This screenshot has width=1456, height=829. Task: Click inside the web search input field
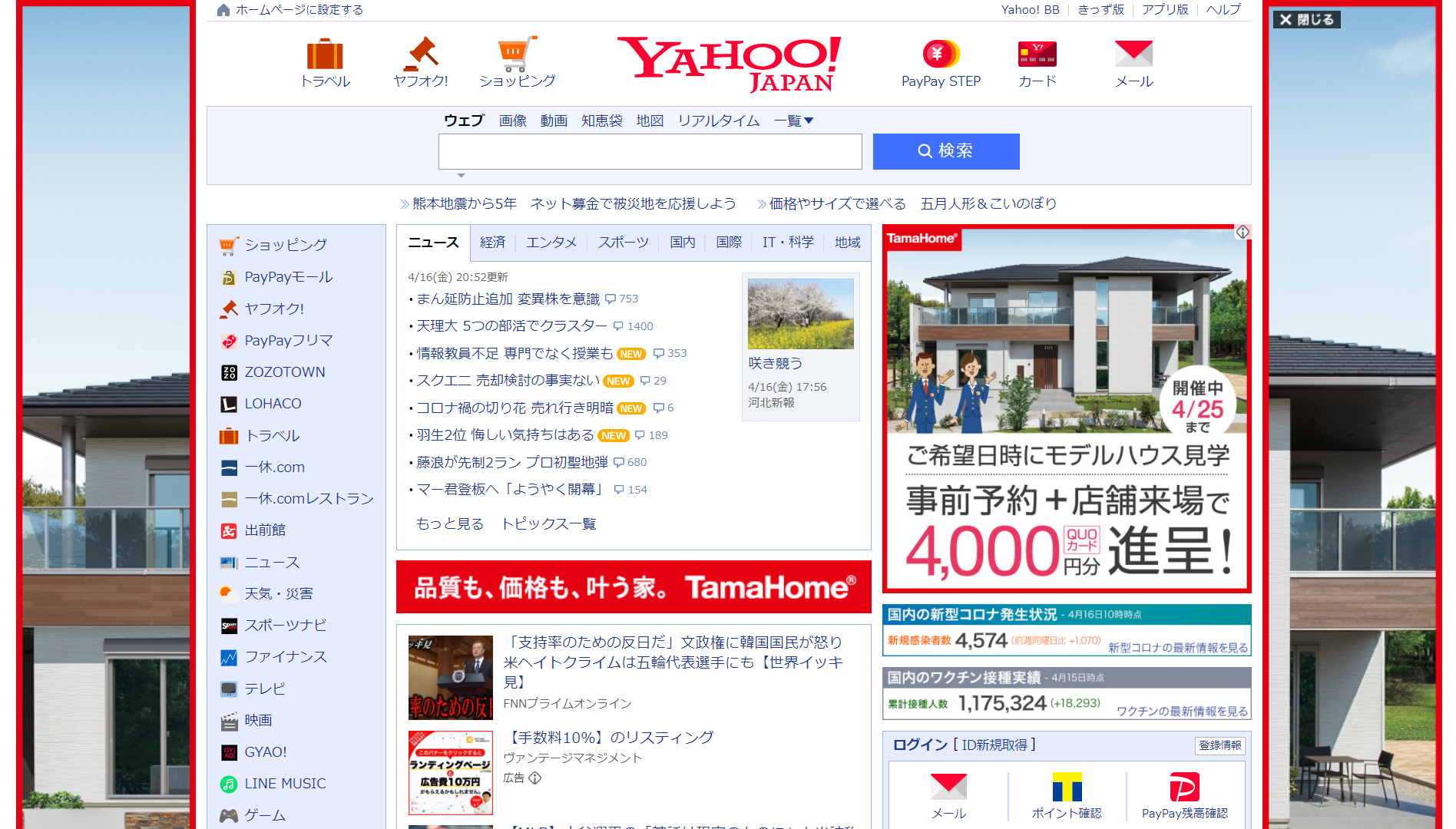click(650, 151)
